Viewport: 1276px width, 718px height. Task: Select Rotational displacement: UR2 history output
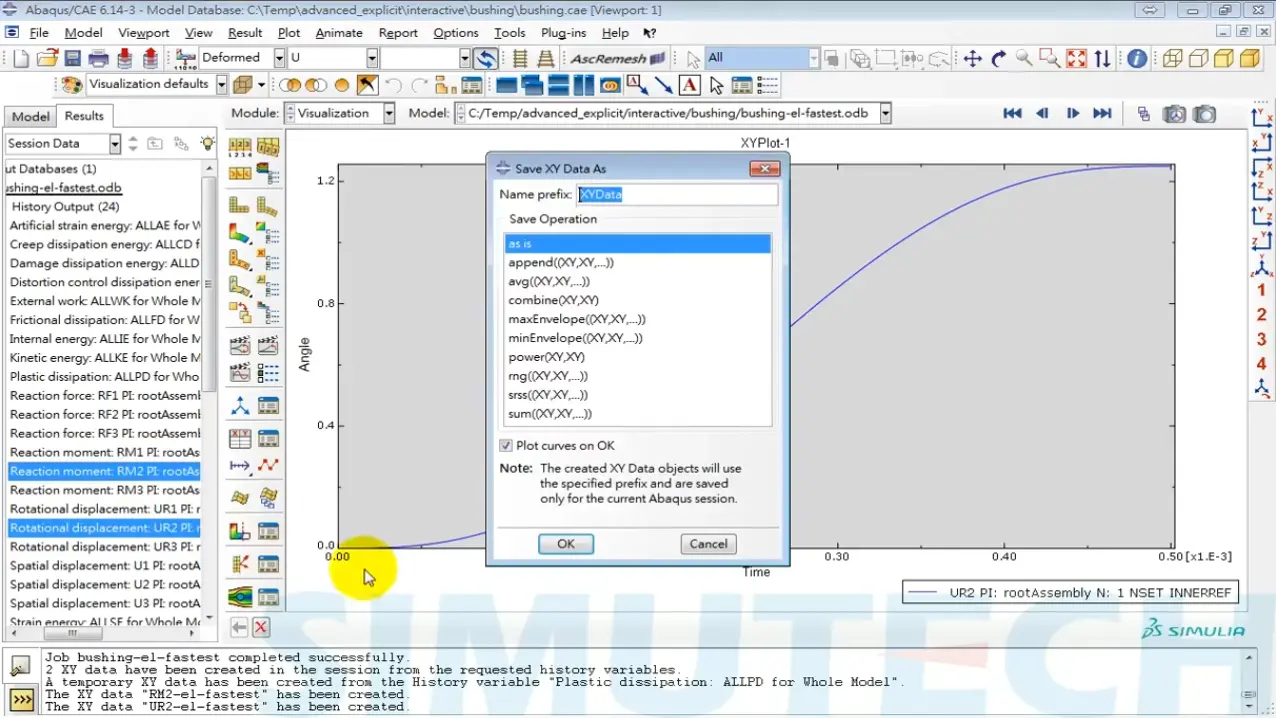point(104,528)
